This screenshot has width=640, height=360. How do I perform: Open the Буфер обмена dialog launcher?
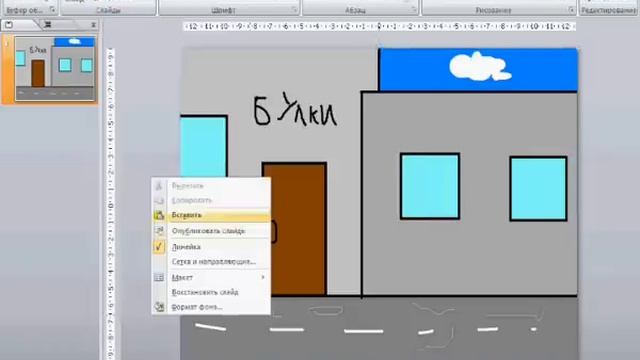(x=52, y=9)
